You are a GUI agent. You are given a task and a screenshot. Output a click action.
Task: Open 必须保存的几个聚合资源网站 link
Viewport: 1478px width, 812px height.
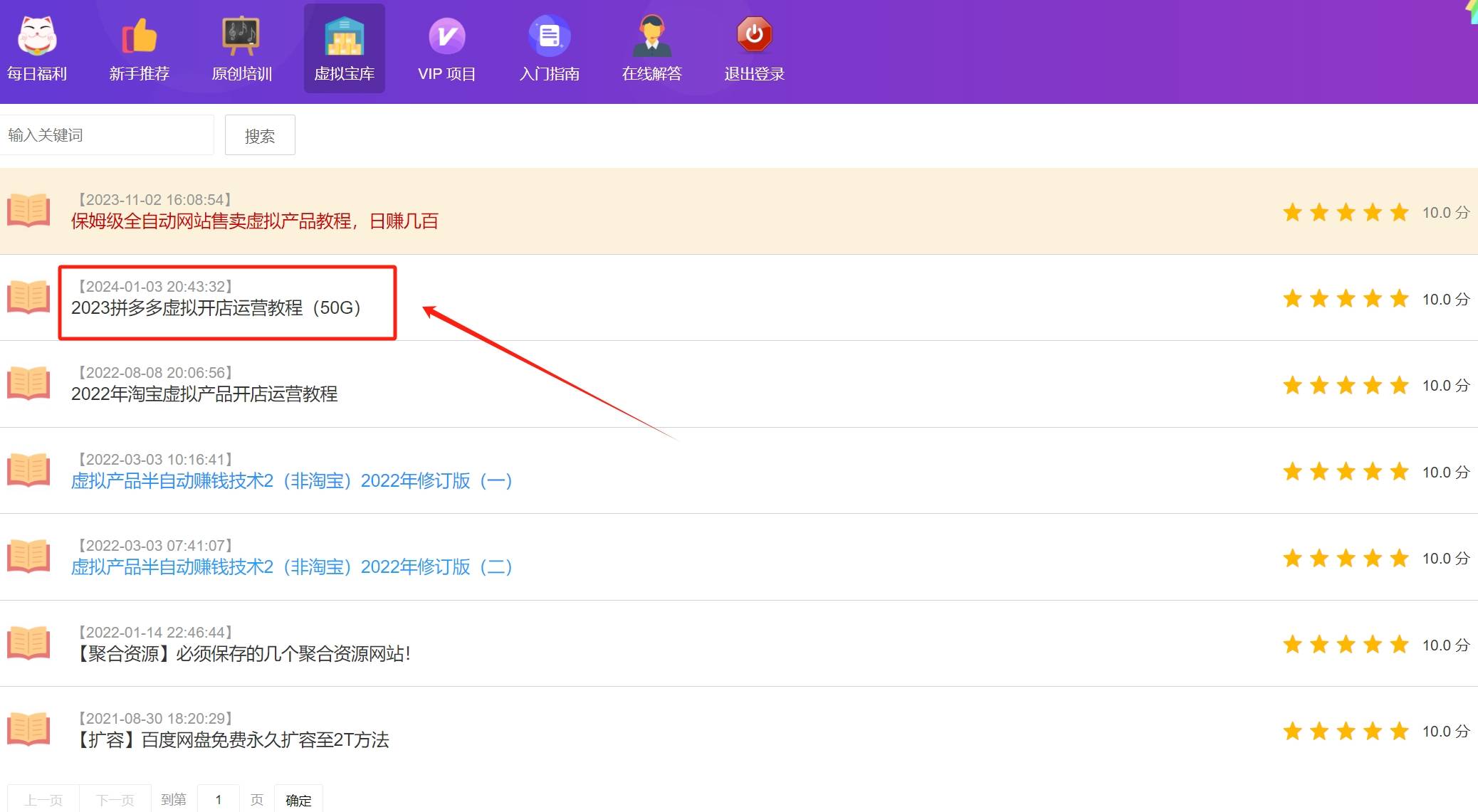[243, 654]
